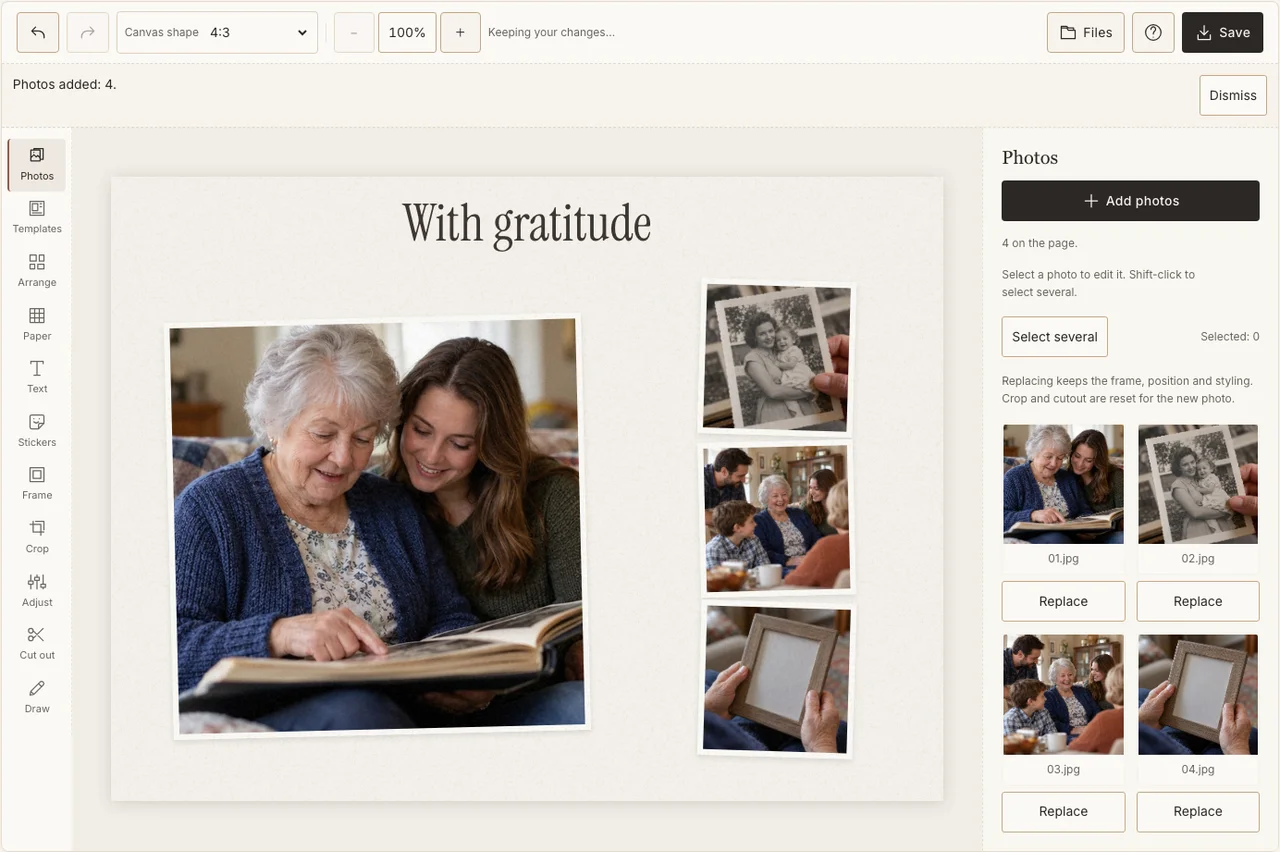The width and height of the screenshot is (1280, 852).
Task: Click the undo arrow button
Action: (38, 32)
